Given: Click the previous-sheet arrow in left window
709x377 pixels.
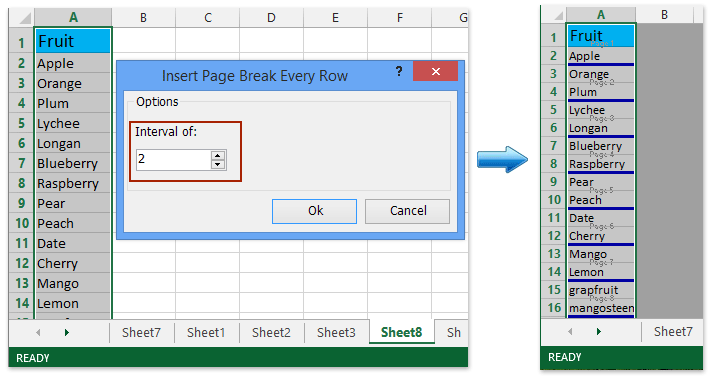Looking at the screenshot, I should pos(38,333).
